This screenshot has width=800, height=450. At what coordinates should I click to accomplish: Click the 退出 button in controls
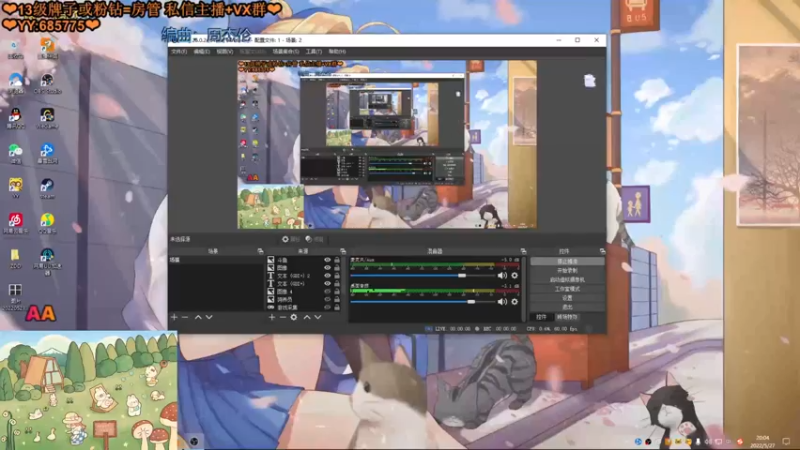coord(567,307)
